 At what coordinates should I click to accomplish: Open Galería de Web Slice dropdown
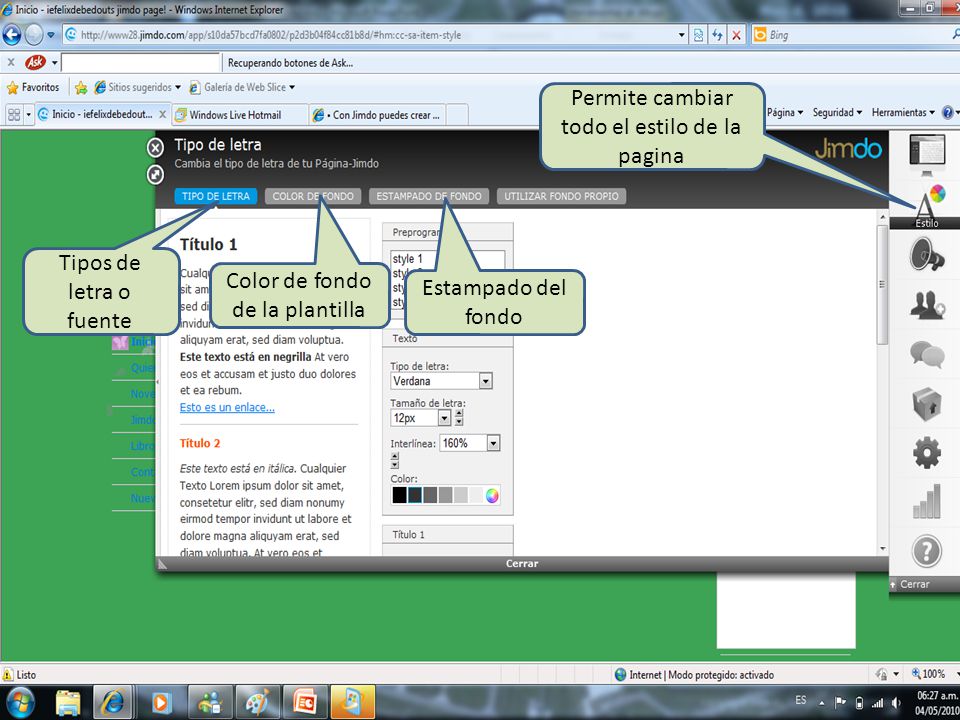tap(242, 87)
